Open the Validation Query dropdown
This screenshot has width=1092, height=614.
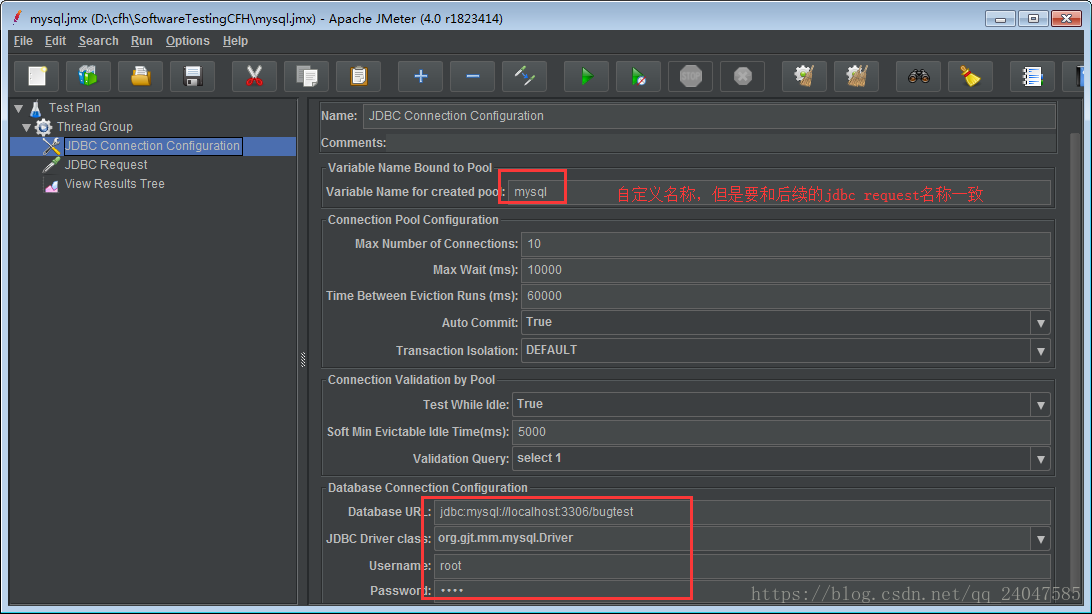point(1040,459)
